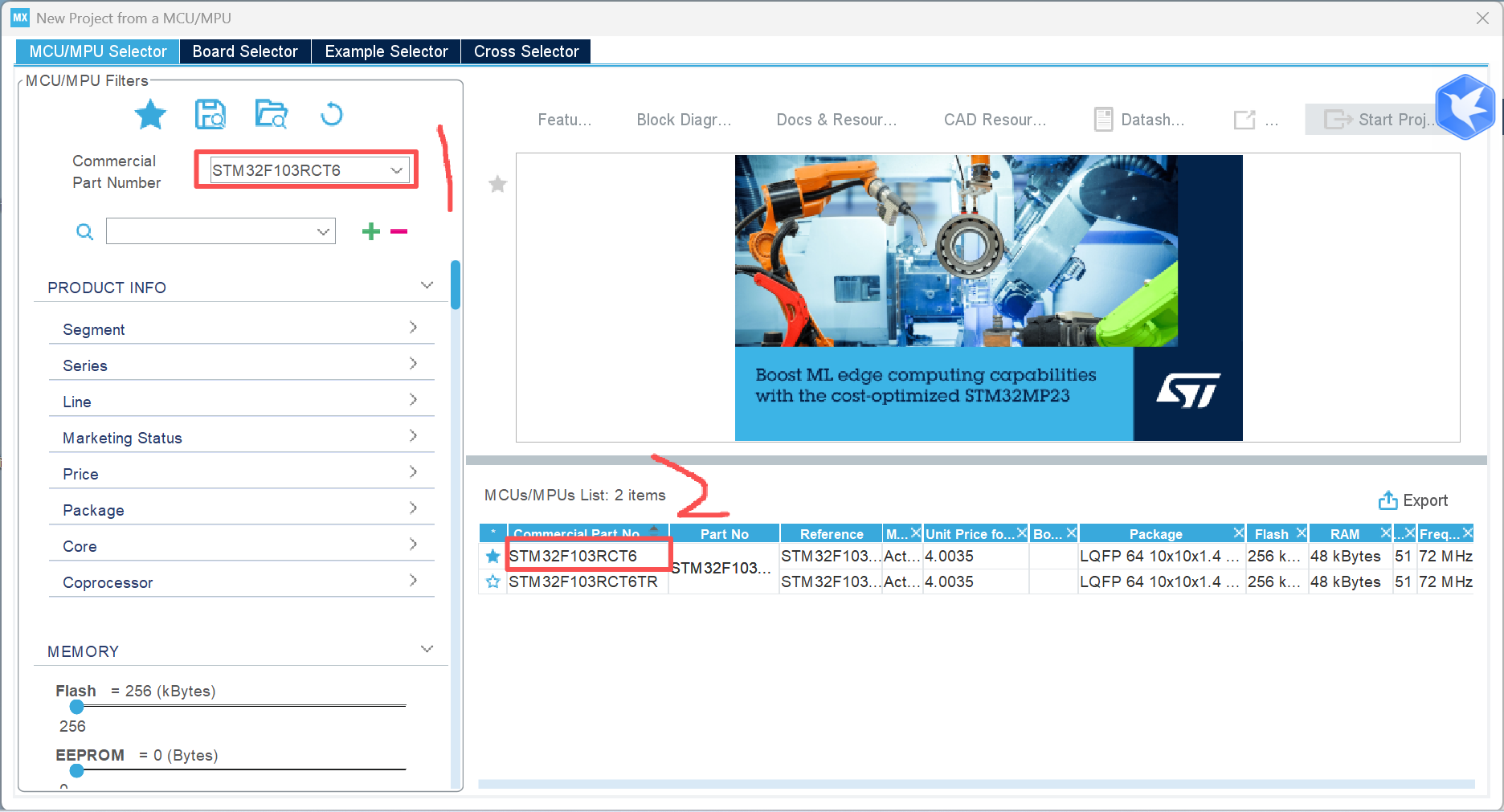Open the Features tab
The image size is (1504, 812).
565,120
